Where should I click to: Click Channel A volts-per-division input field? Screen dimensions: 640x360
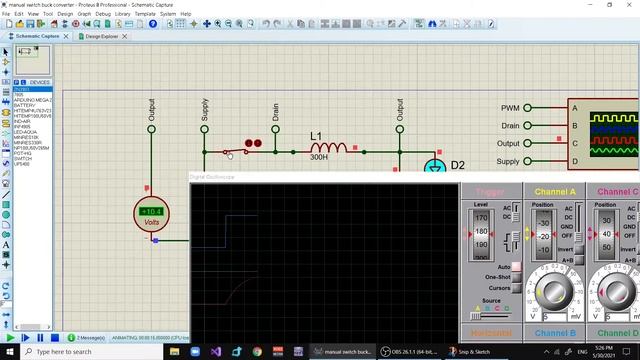tap(555, 317)
